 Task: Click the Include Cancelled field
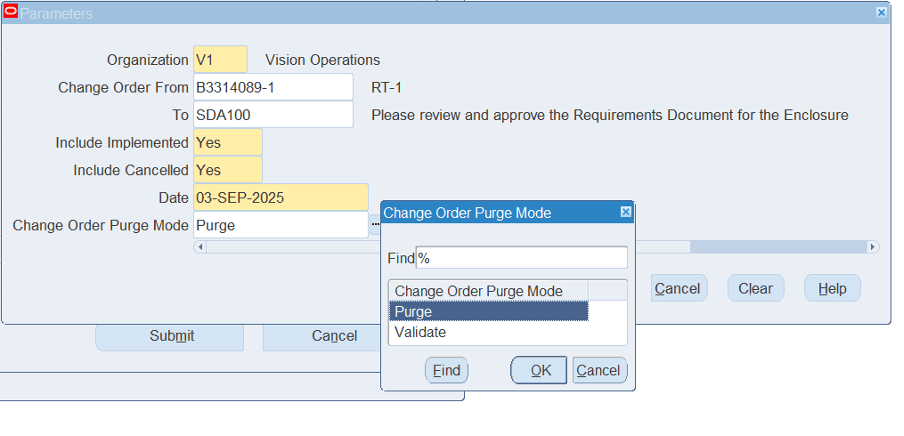pos(228,170)
